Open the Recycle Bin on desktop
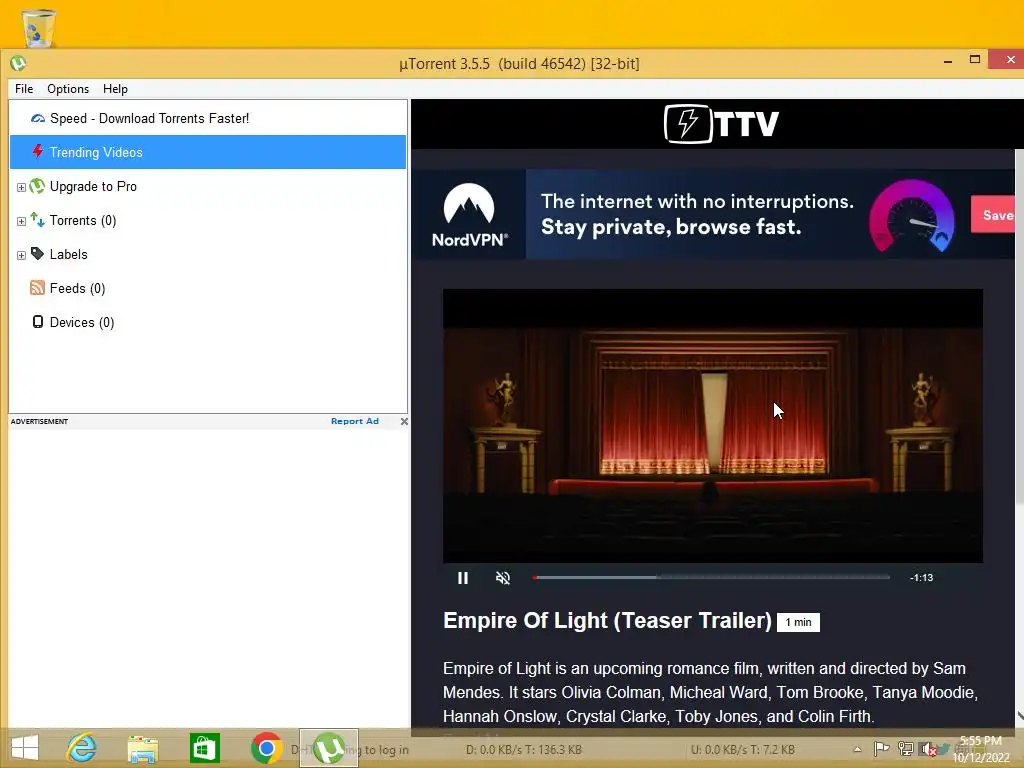 [x=38, y=27]
